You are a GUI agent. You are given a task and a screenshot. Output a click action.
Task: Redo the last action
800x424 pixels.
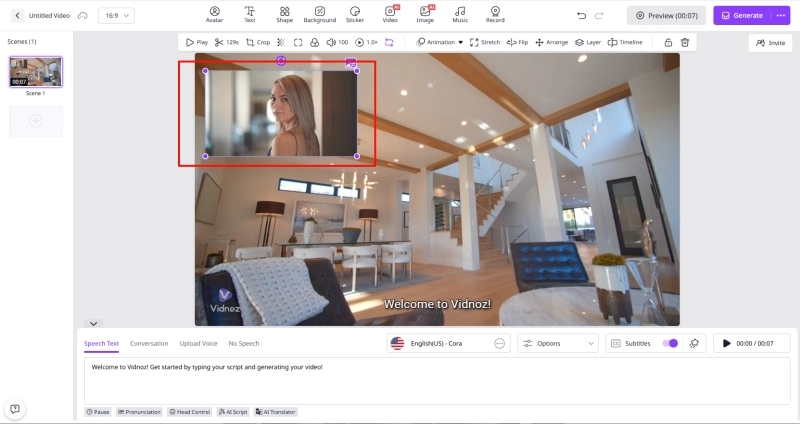[x=599, y=15]
